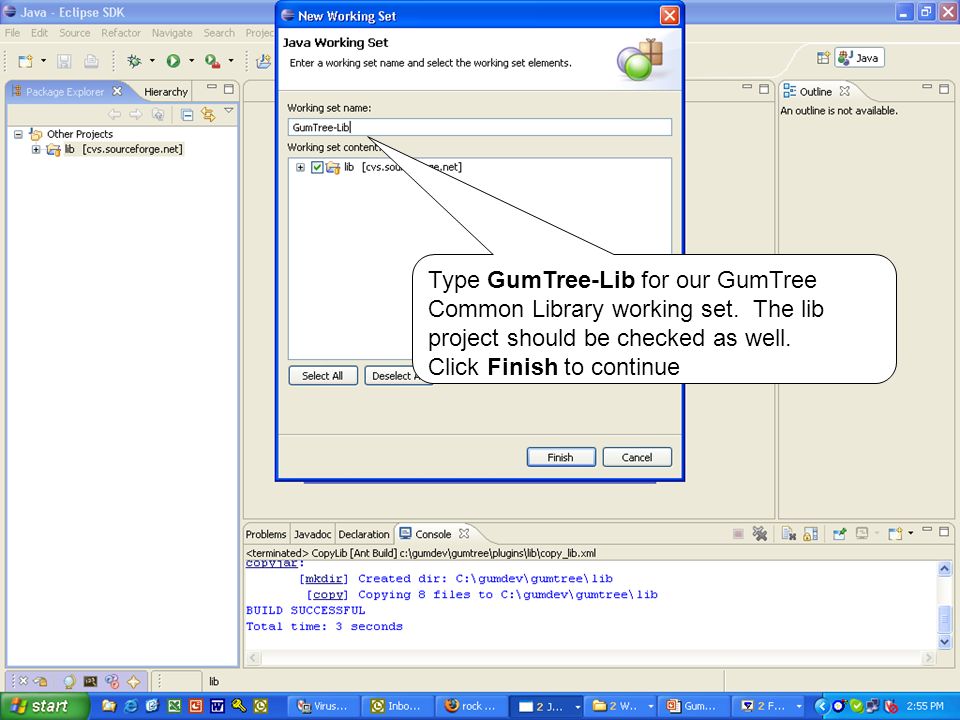The width and height of the screenshot is (960, 720).
Task: Close the Outline view tab X
Action: point(845,91)
